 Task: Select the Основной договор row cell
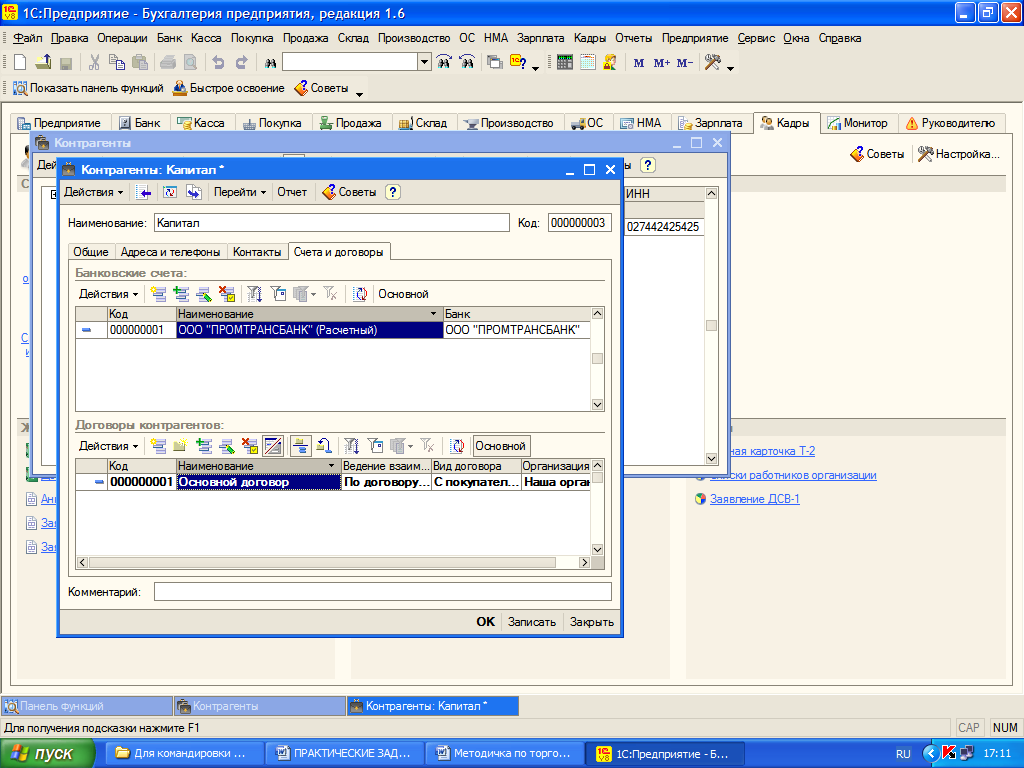[259, 482]
